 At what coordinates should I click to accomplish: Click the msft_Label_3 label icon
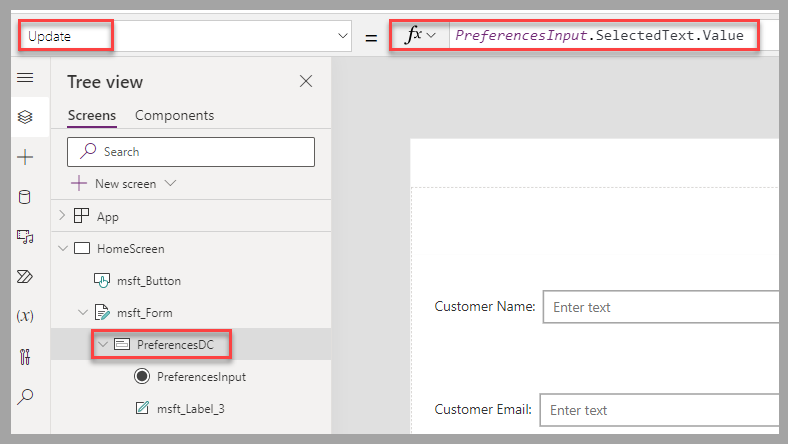pyautogui.click(x=142, y=407)
